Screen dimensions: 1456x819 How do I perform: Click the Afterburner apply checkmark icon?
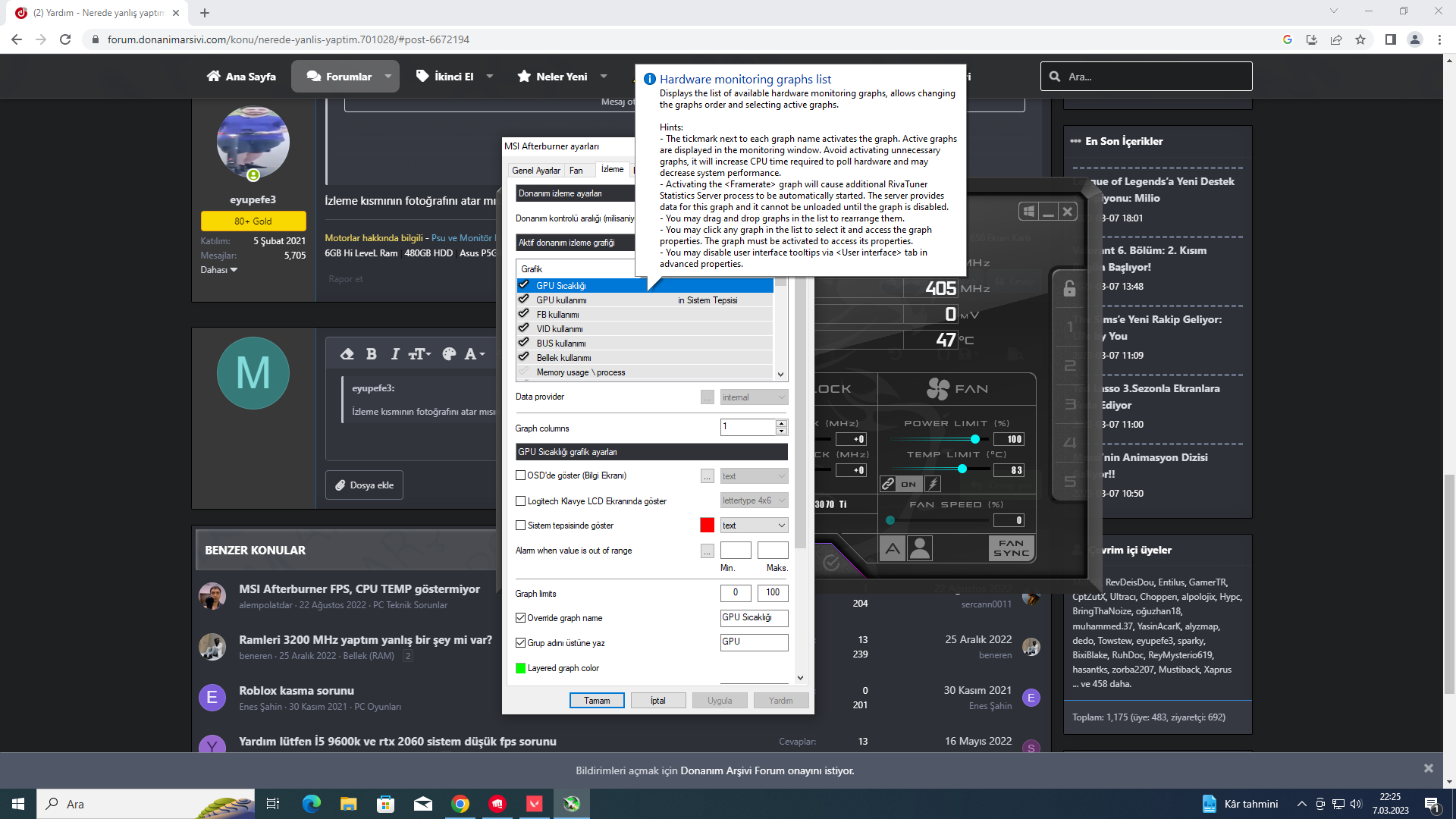pos(831,562)
